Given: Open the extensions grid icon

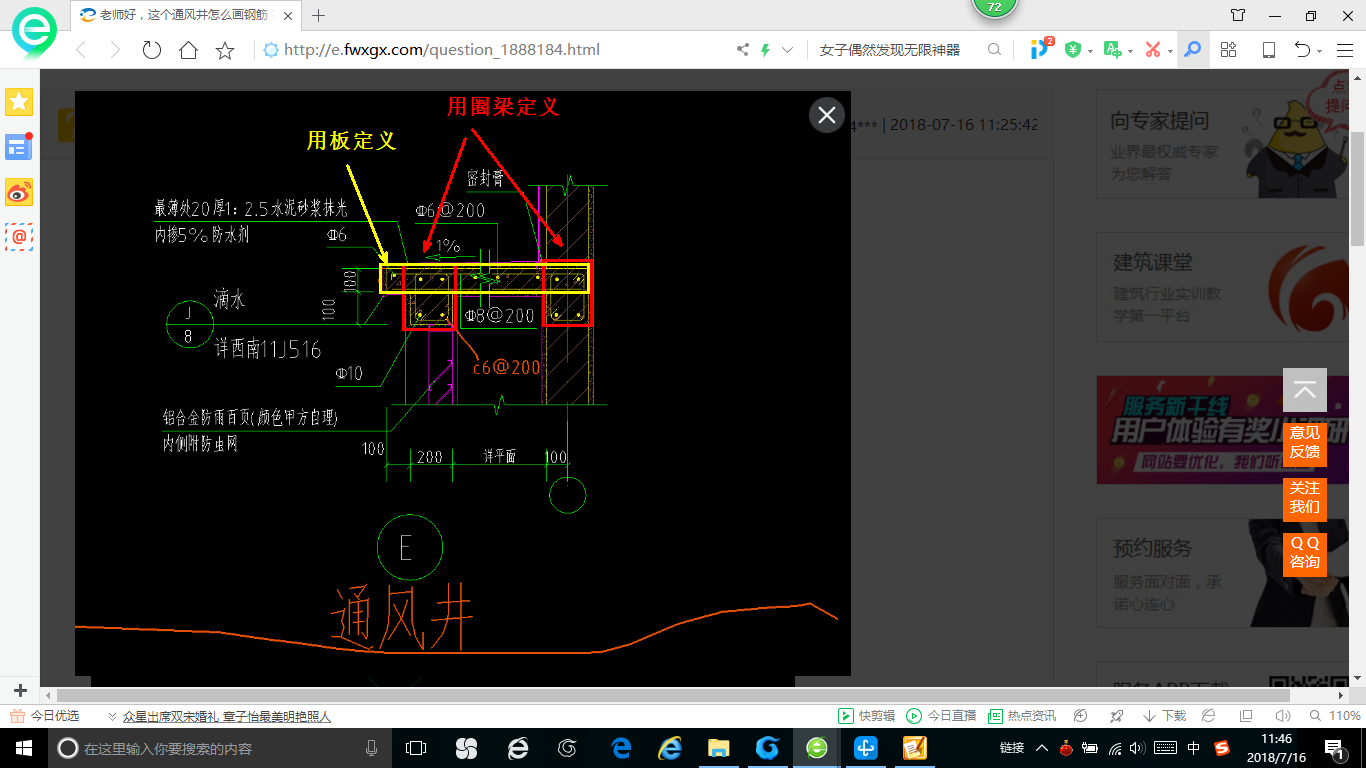Looking at the screenshot, I should click(x=1229, y=50).
